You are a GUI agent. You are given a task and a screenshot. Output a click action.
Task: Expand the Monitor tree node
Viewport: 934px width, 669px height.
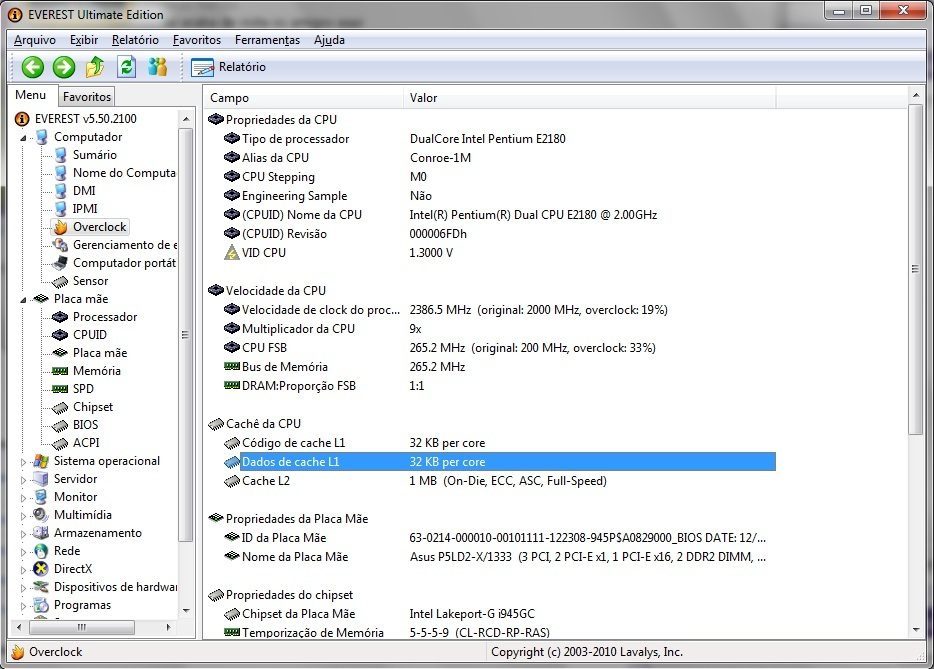(23, 497)
